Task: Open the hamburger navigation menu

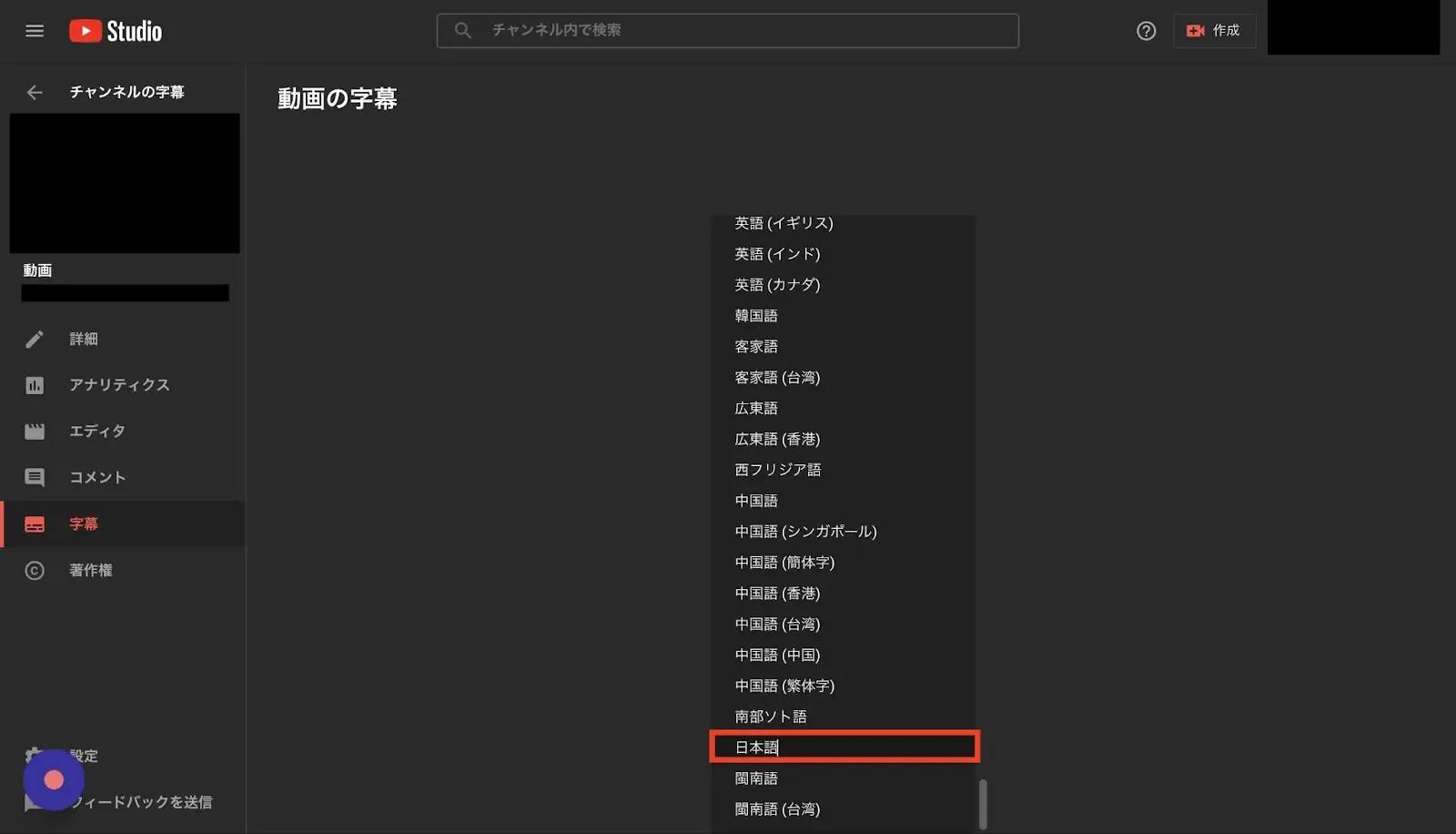Action: [35, 31]
